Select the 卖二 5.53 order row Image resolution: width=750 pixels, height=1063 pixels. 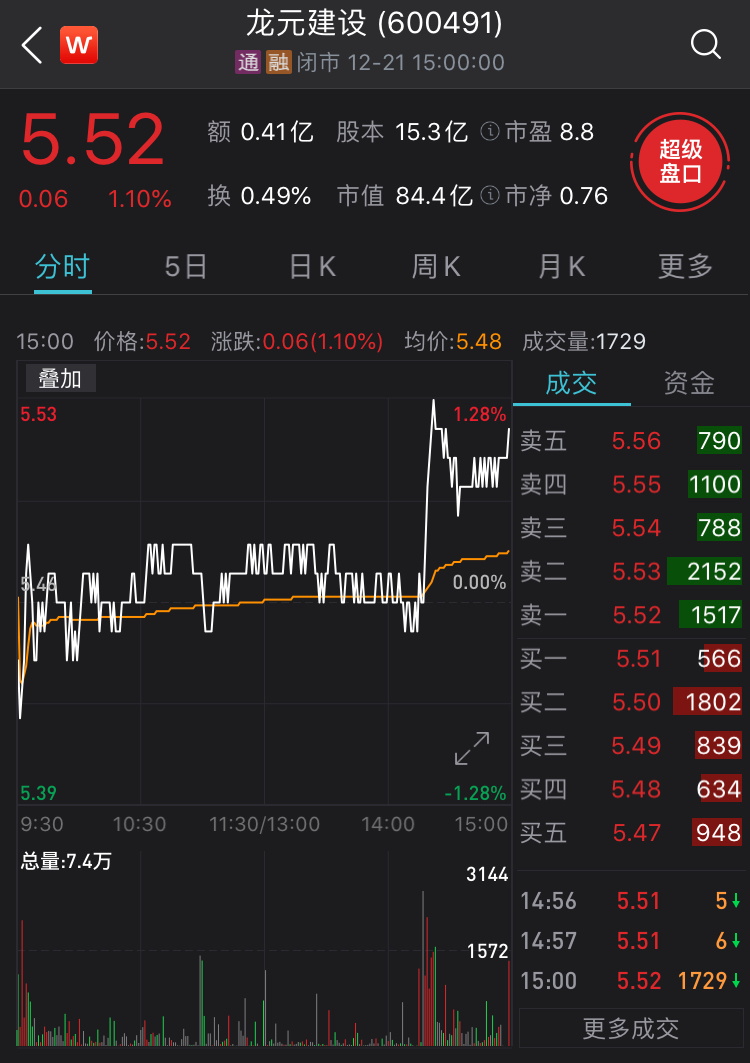[x=631, y=571]
